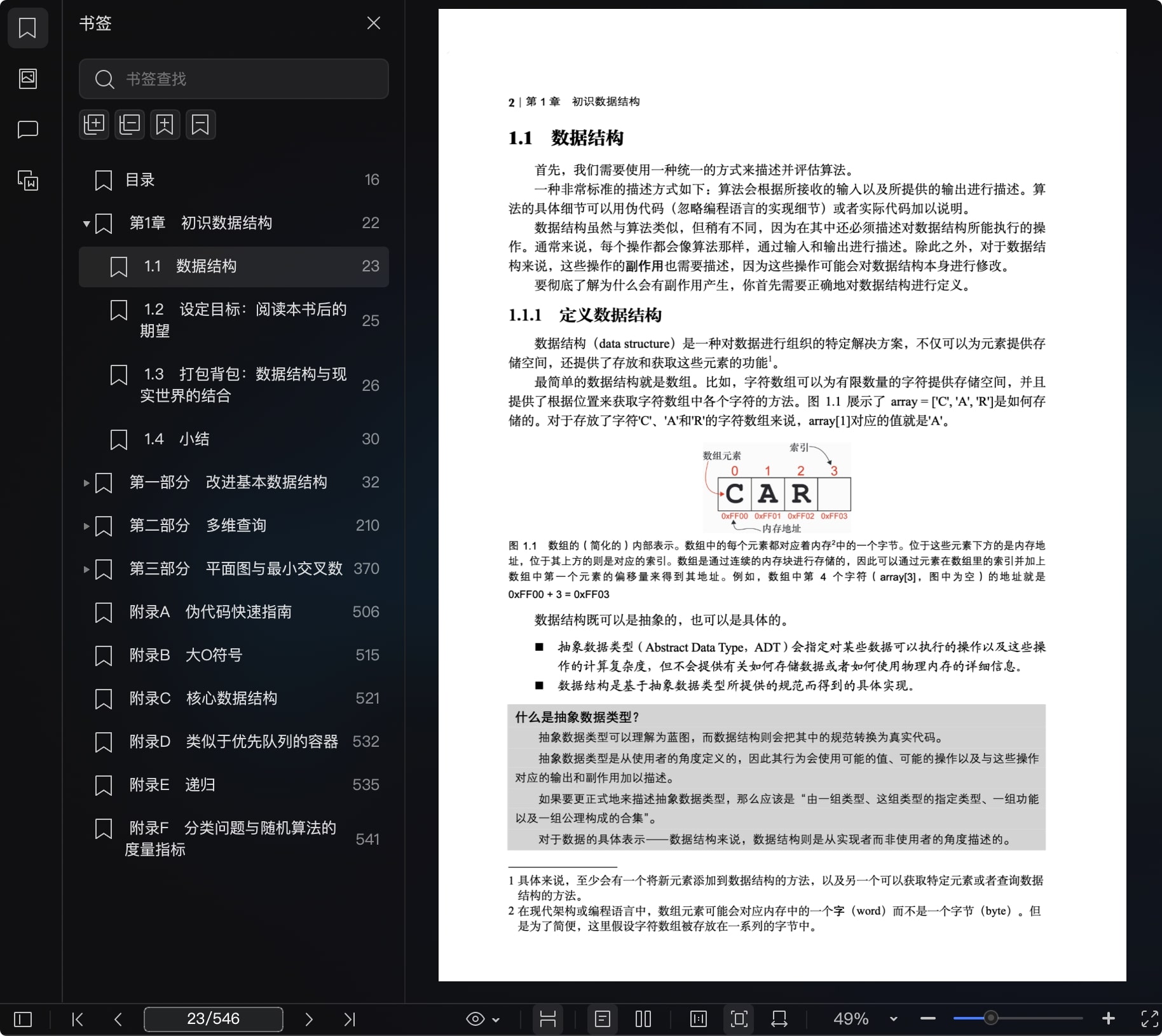Open 附录C 核心数据结构 bookmark

click(x=234, y=699)
